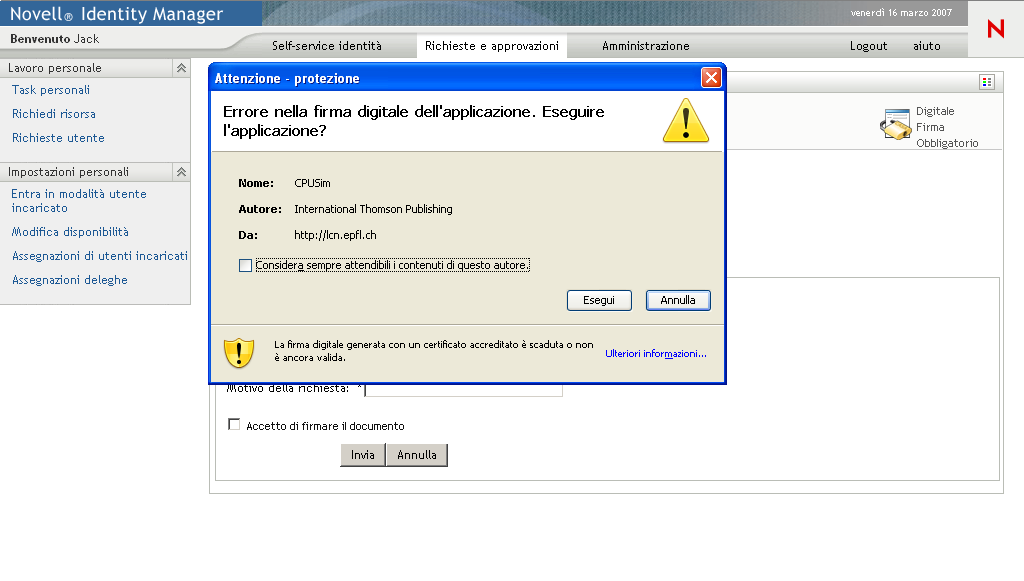Viewport: 1024px width, 581px height.
Task: Click 'Digitale Firma Obbligatorio' label
Action: tap(946, 127)
